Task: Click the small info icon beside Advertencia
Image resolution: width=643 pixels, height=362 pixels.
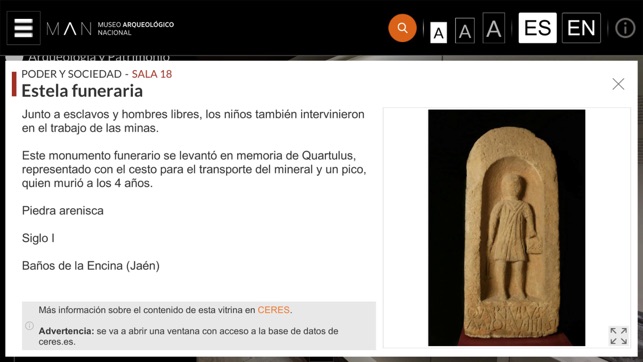Action: pos(30,326)
